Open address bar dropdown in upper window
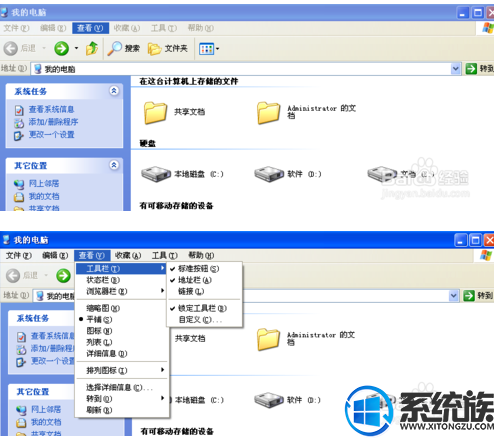494x439 pixels. [x=456, y=69]
